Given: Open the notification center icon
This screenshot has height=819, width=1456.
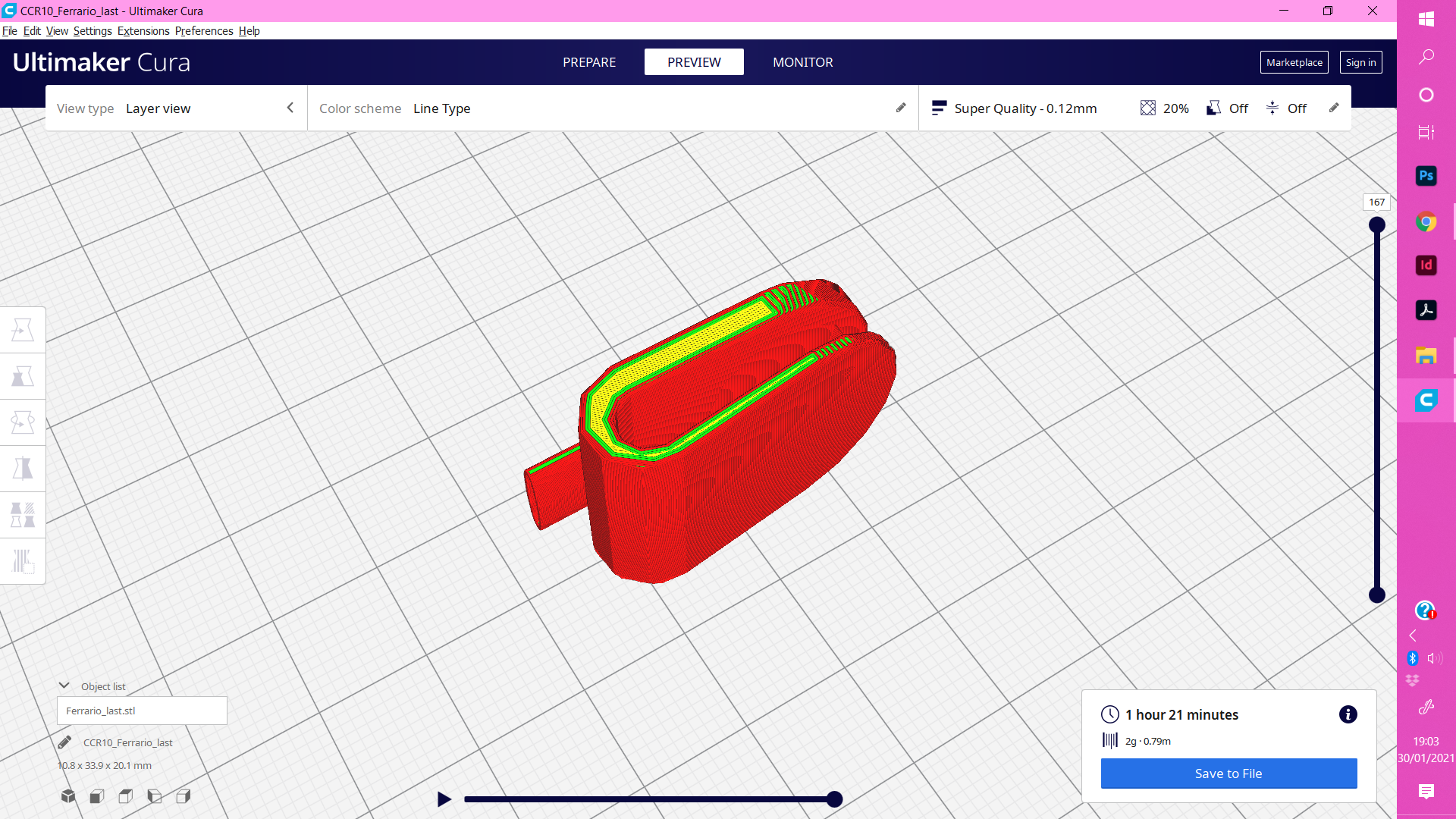Looking at the screenshot, I should coord(1426,792).
